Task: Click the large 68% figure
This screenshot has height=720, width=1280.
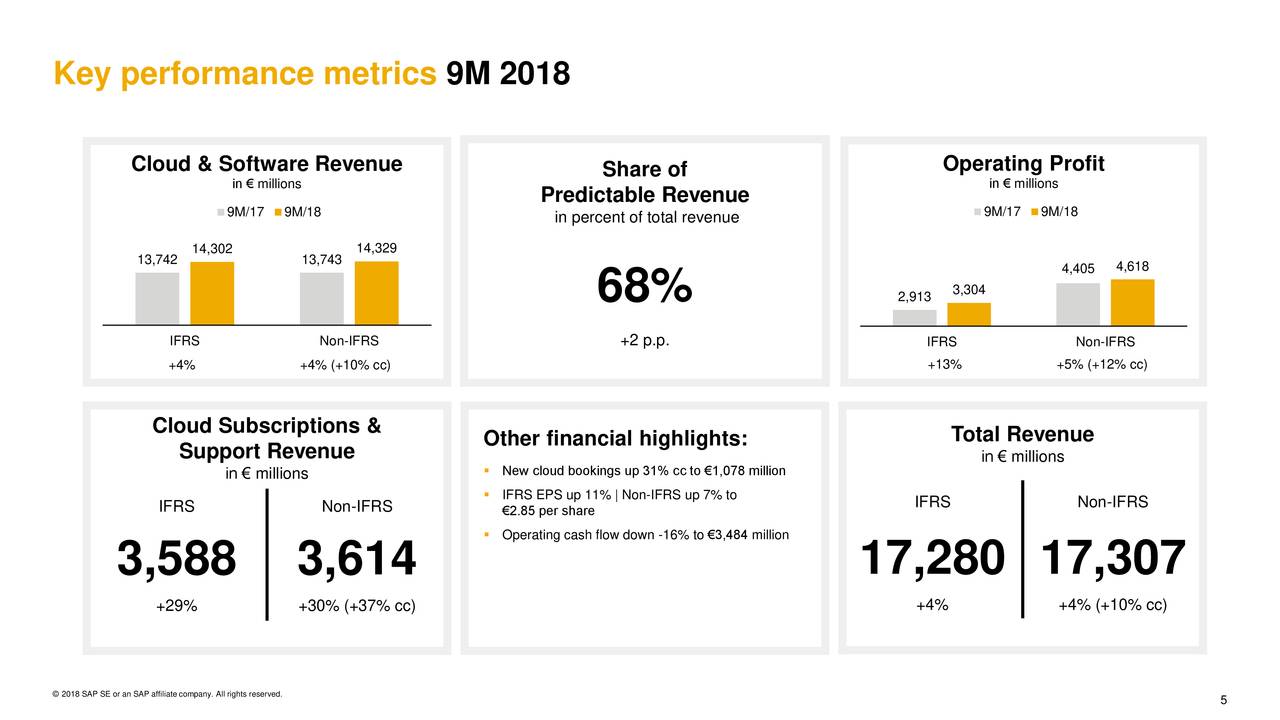Action: [644, 288]
